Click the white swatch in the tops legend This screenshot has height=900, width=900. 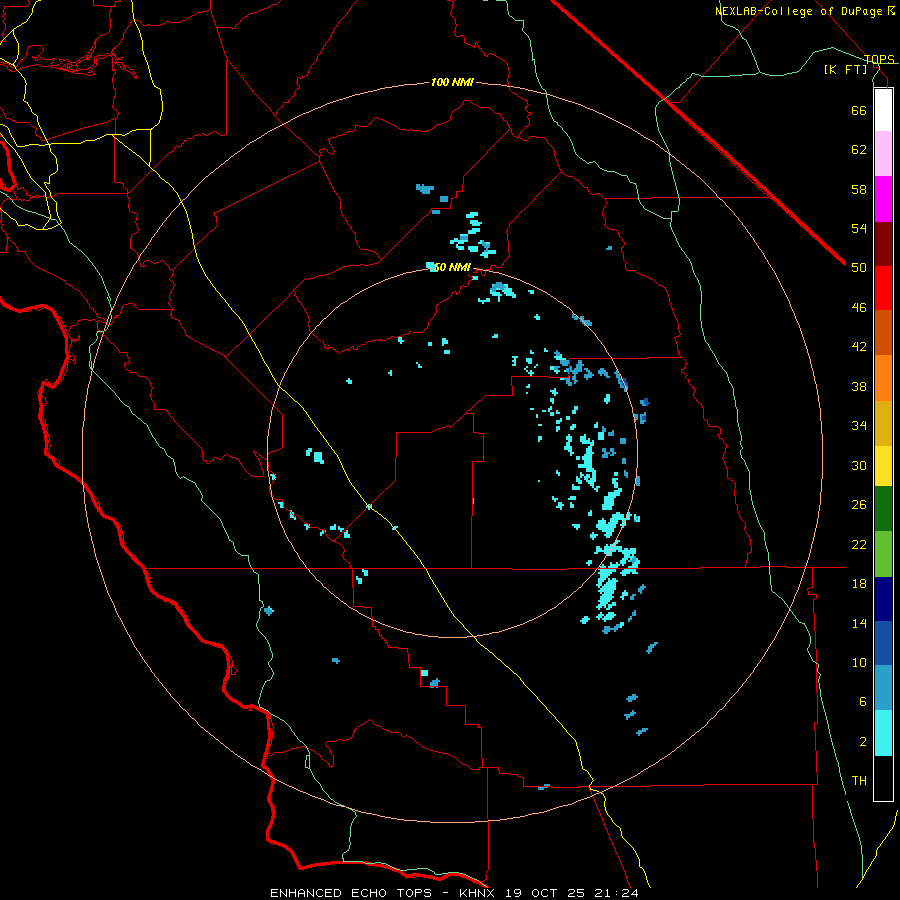coord(883,110)
